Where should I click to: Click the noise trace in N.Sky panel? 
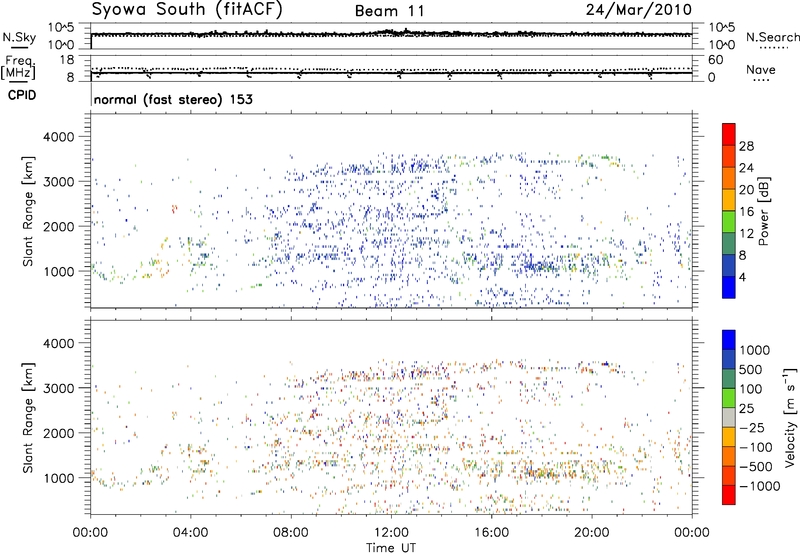click(x=391, y=34)
